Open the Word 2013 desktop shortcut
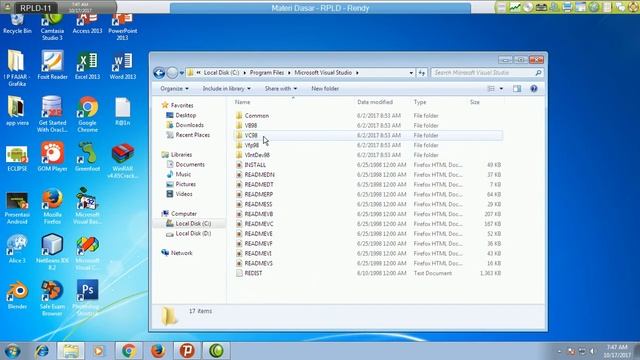640x360 pixels. pyautogui.click(x=122, y=65)
